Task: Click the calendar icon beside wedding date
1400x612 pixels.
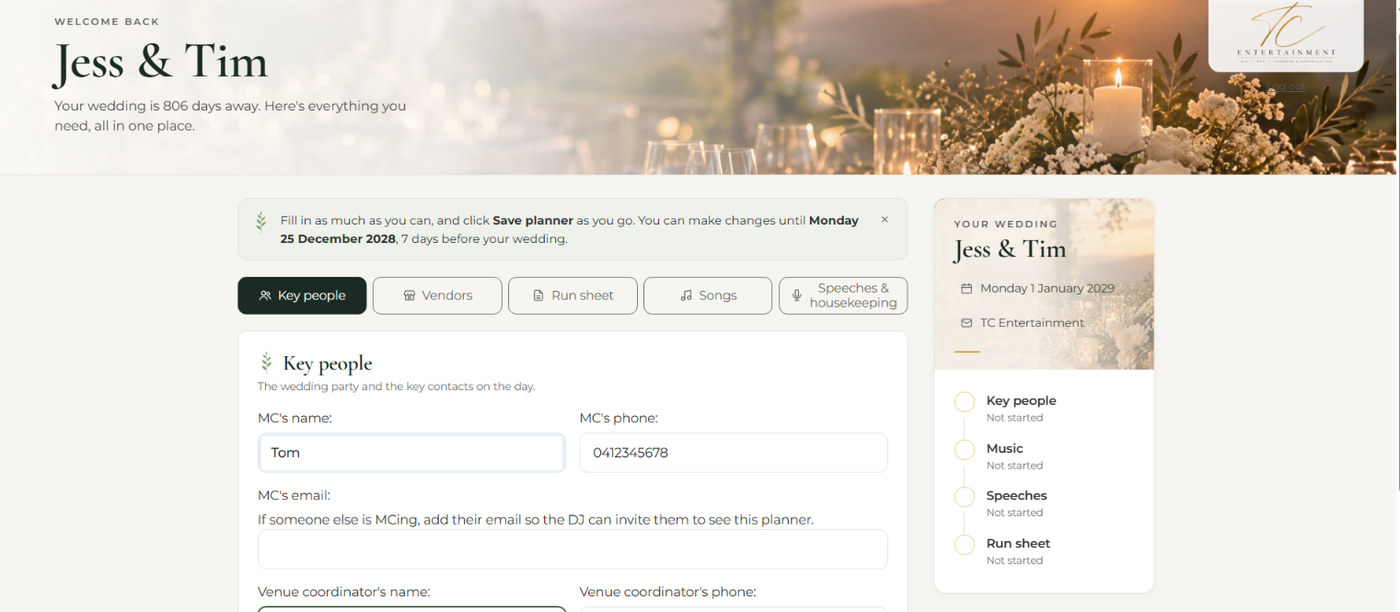Action: coord(966,288)
